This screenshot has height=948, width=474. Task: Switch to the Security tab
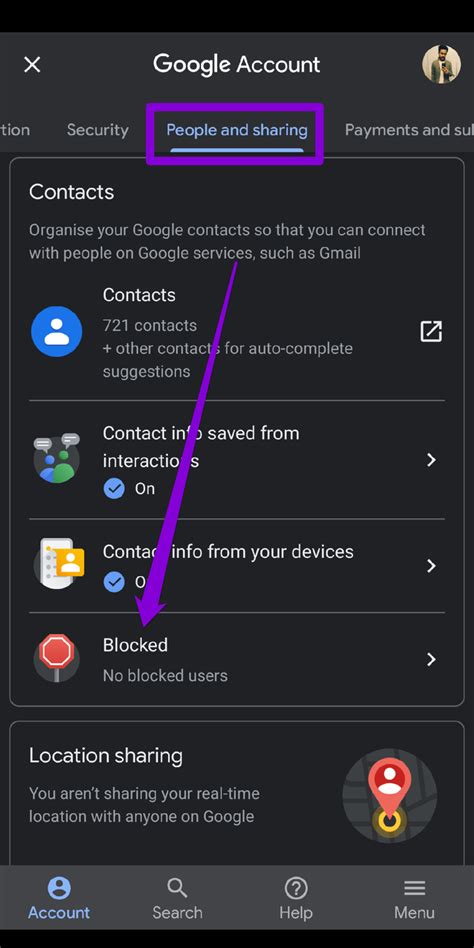tap(97, 130)
